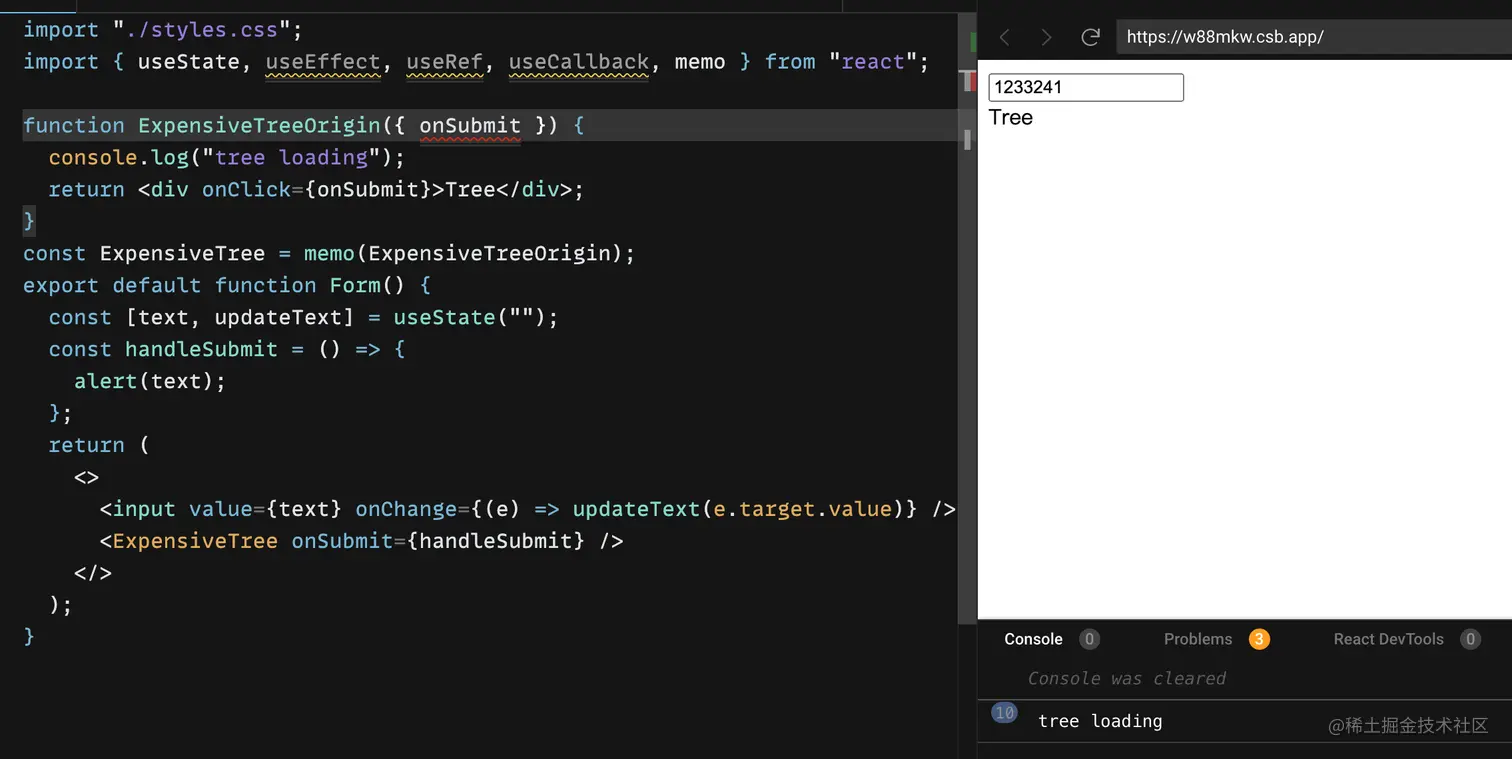Click the 'const ExpensiveTree = memo' line
Image resolution: width=1512 pixels, height=759 pixels.
[329, 254]
